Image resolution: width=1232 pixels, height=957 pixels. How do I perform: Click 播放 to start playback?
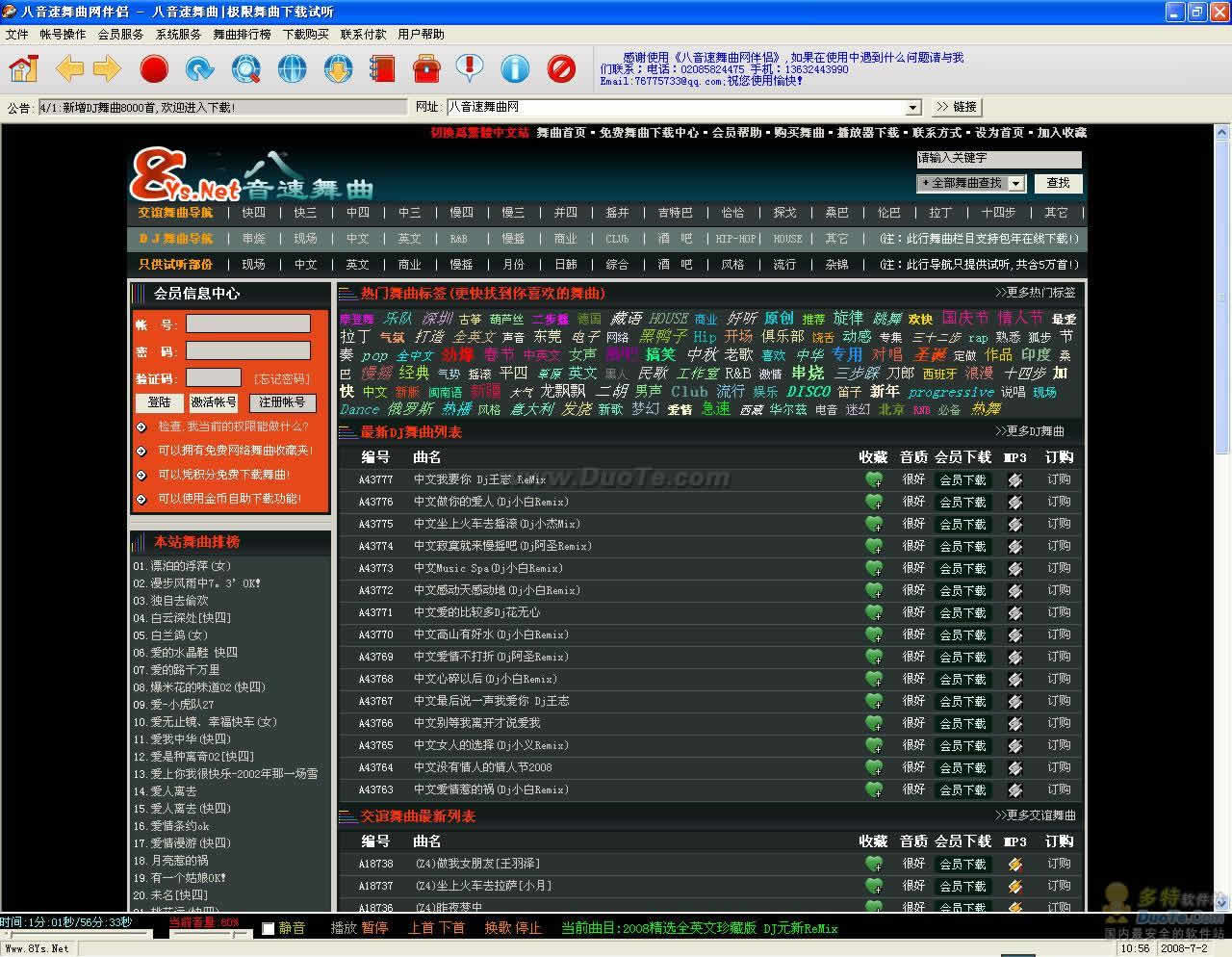[x=344, y=928]
